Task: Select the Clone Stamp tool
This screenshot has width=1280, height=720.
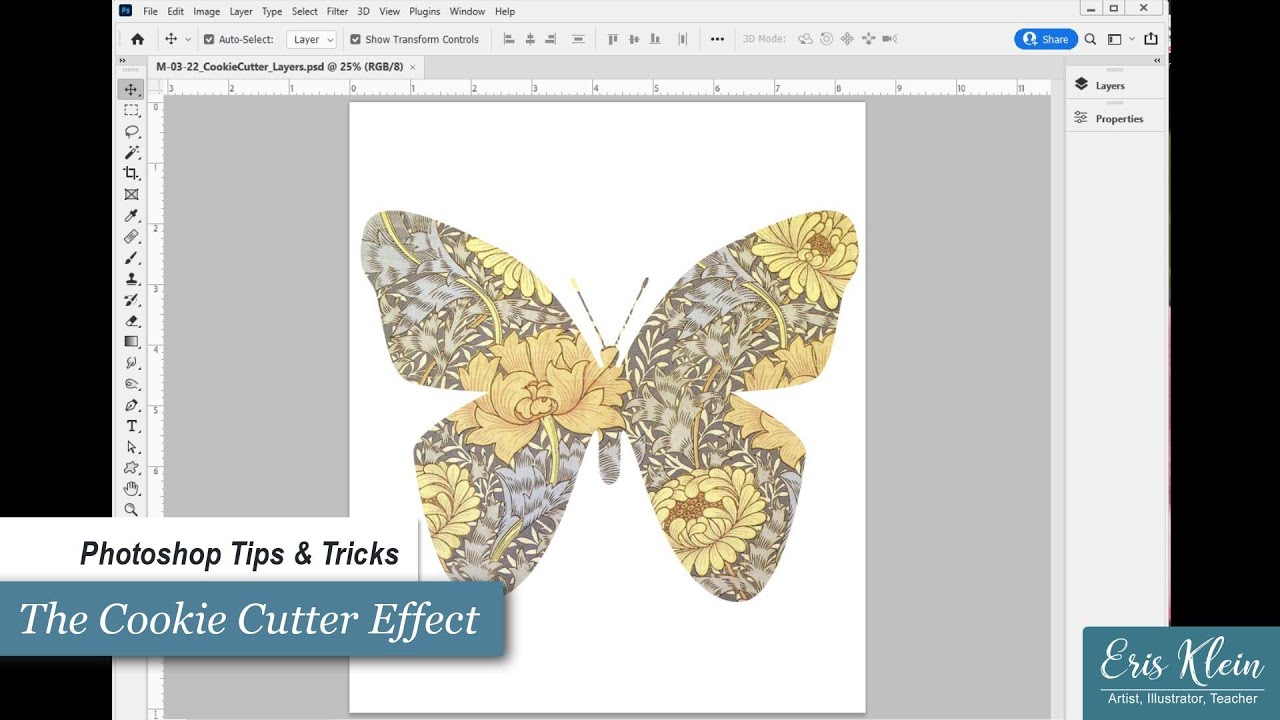Action: pos(131,279)
